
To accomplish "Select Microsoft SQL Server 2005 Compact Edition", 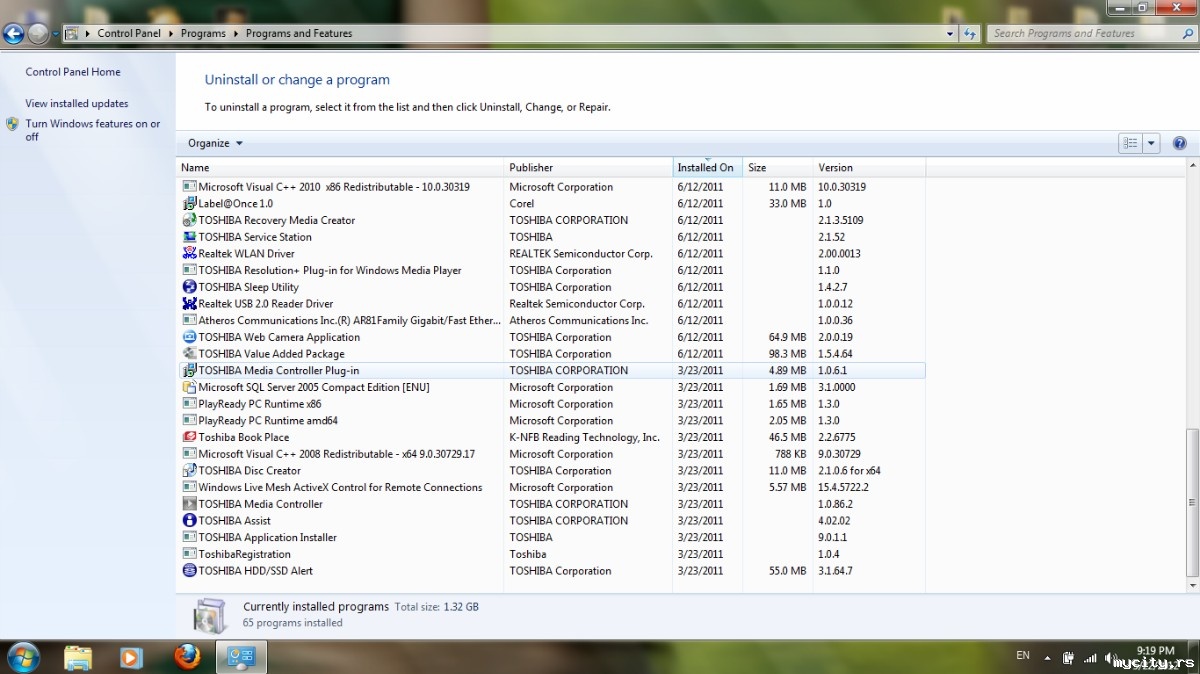I will coord(551,387).
